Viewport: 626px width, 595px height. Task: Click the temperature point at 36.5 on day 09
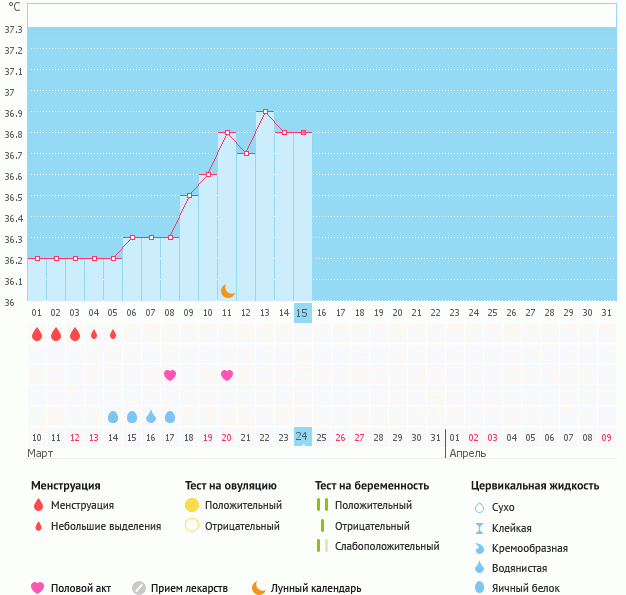[189, 196]
